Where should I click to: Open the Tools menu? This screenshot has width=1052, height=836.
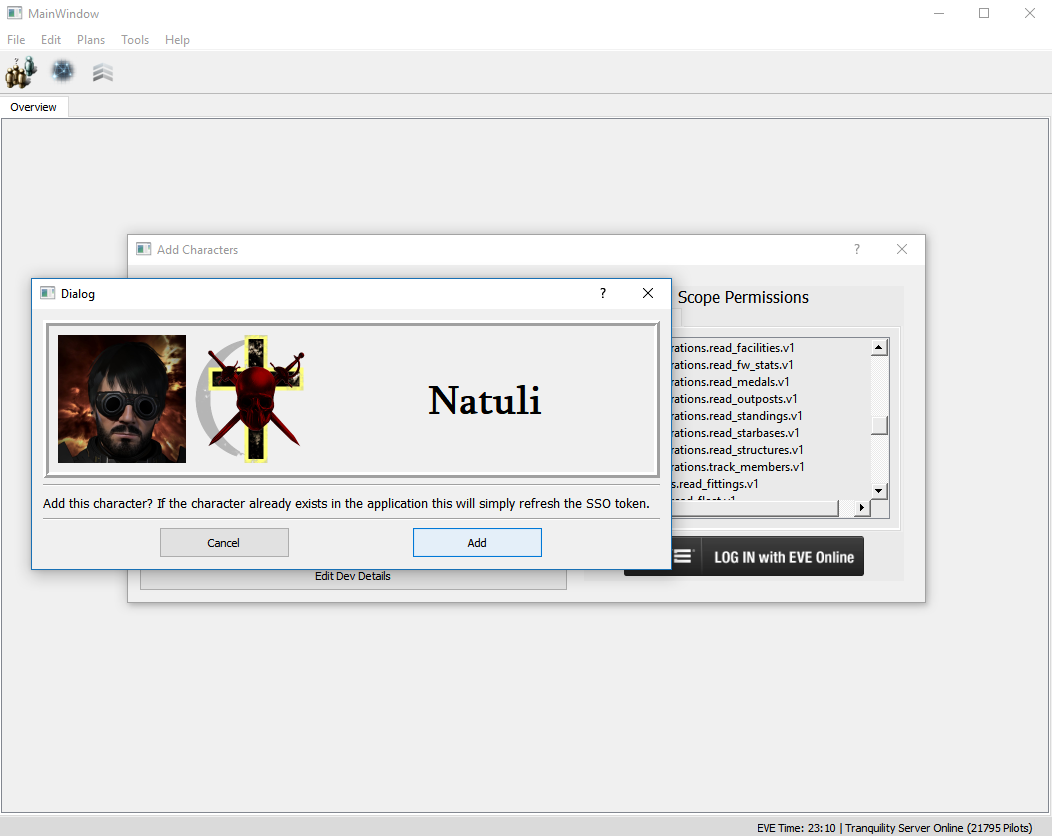tap(135, 40)
